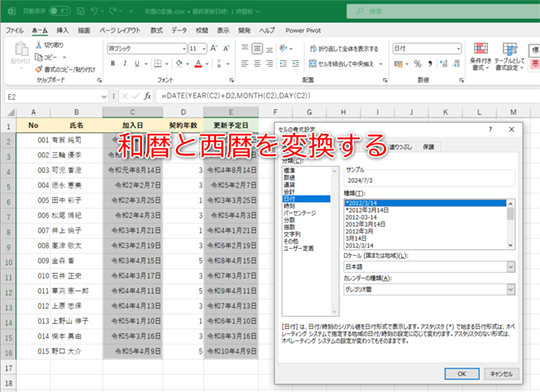Open the Calendar type dropdown
Screen dimensions: 540x392
511,289
